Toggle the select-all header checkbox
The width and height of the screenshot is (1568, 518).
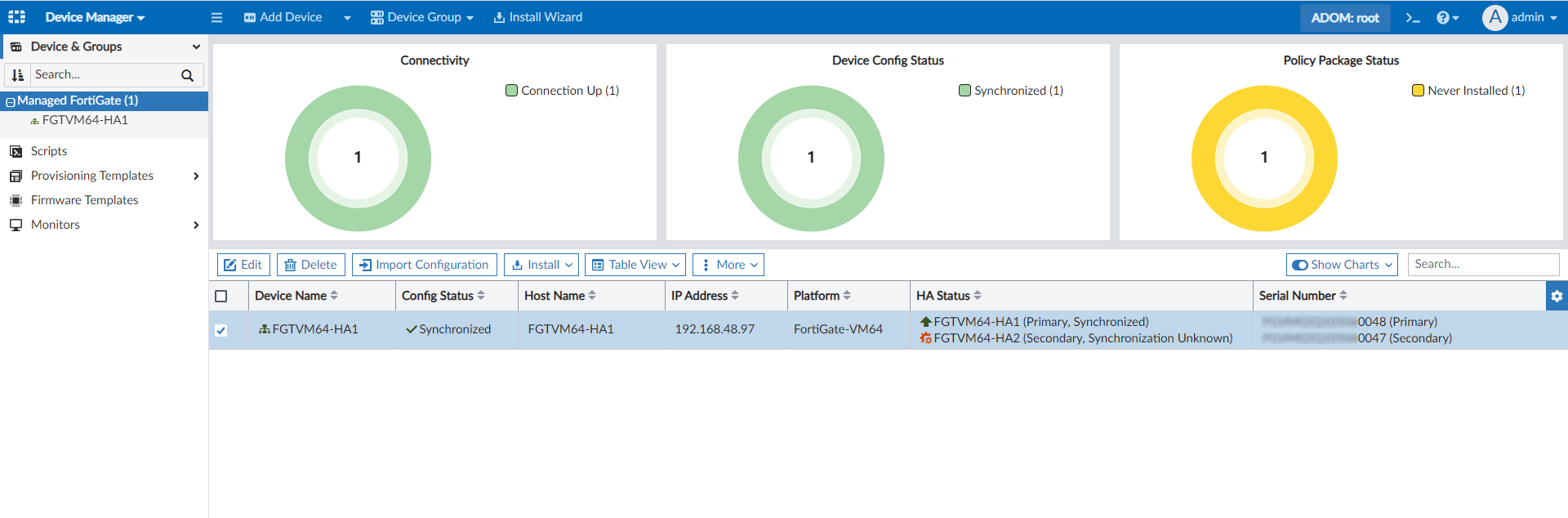click(221, 297)
